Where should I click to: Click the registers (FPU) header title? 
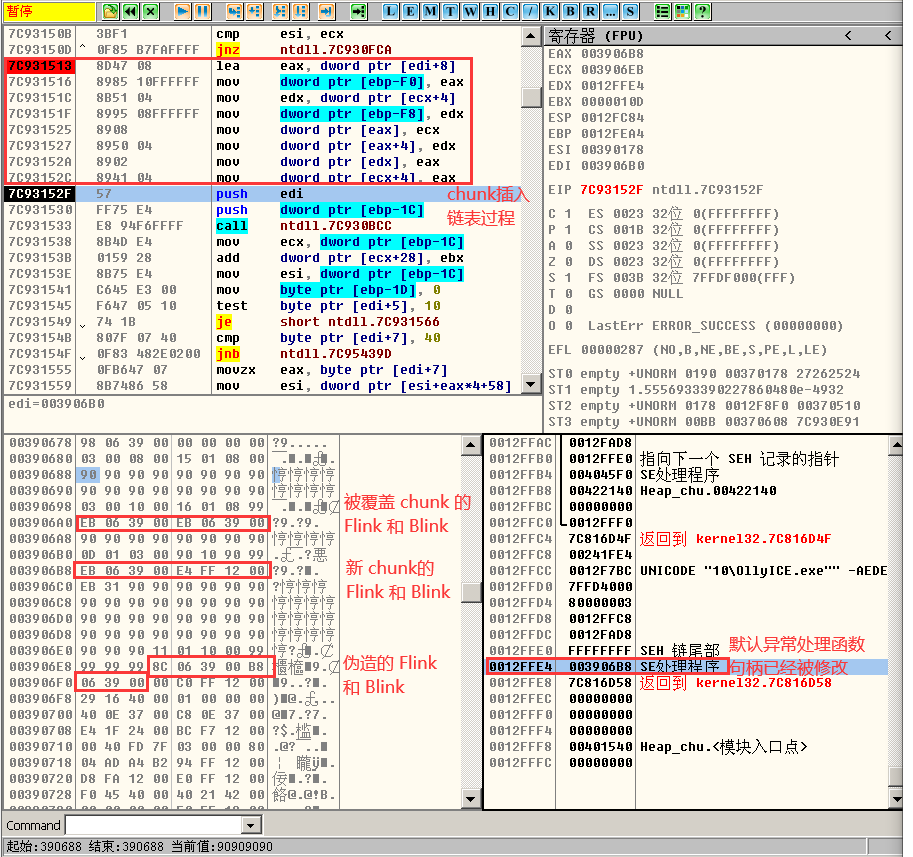[x=587, y=35]
